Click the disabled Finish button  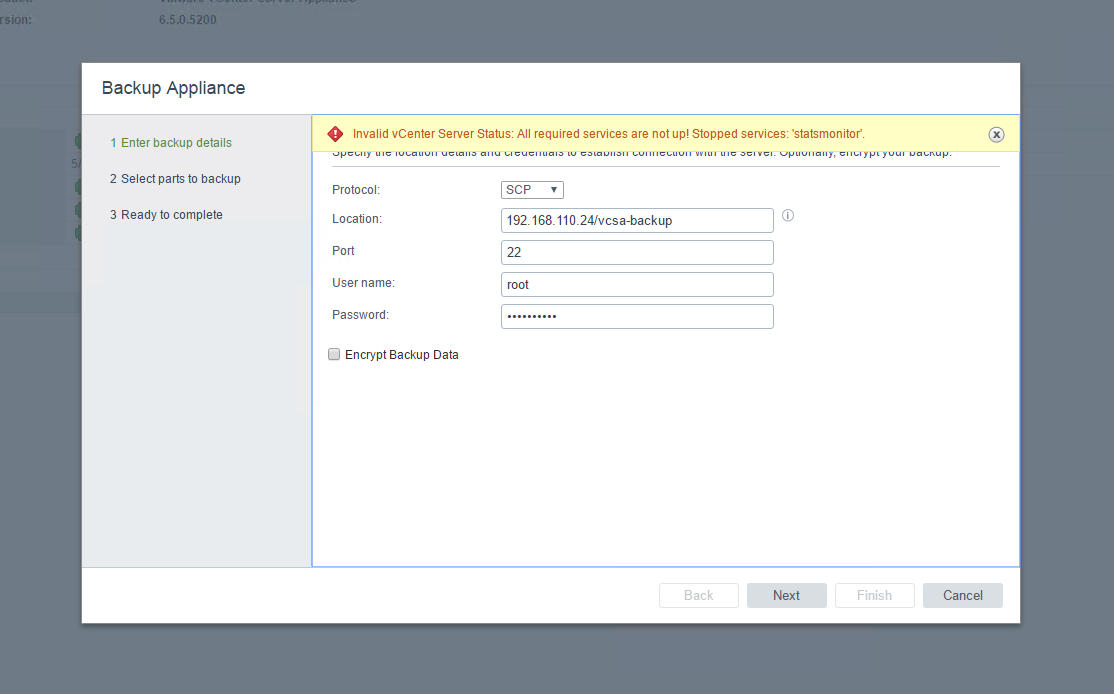click(x=875, y=595)
